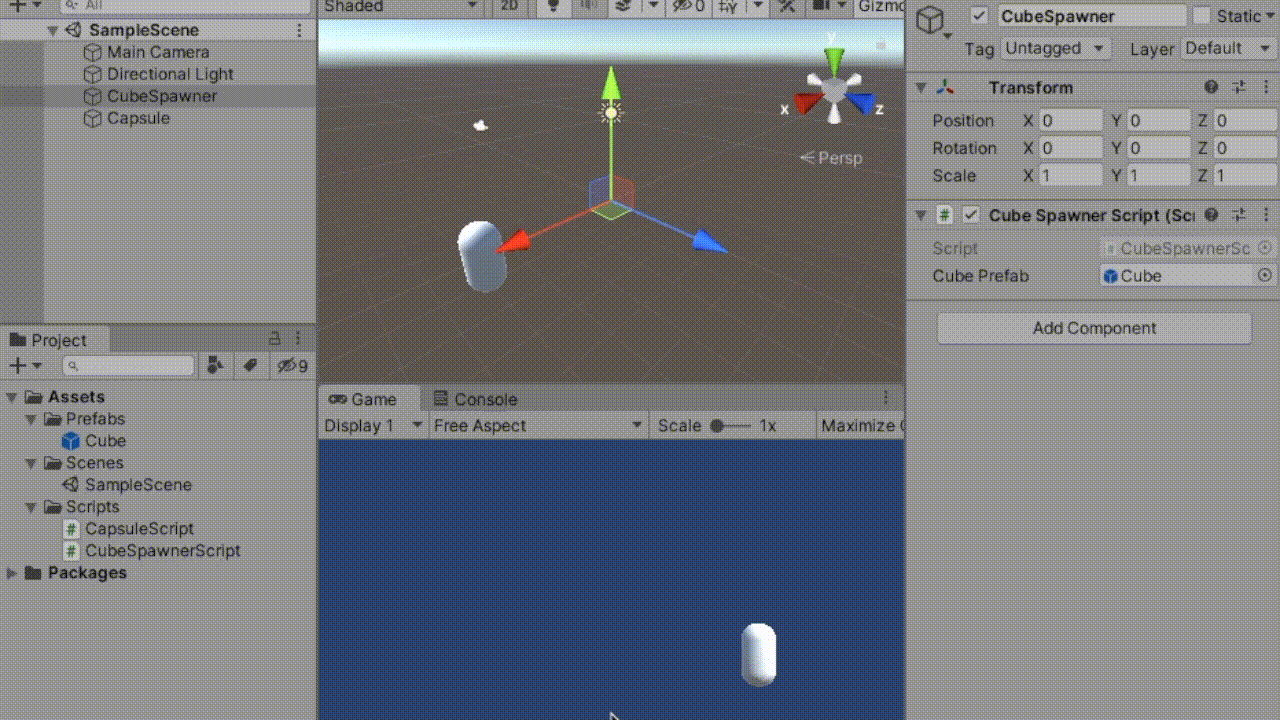
Task: Switch to the Console tab
Action: click(475, 399)
